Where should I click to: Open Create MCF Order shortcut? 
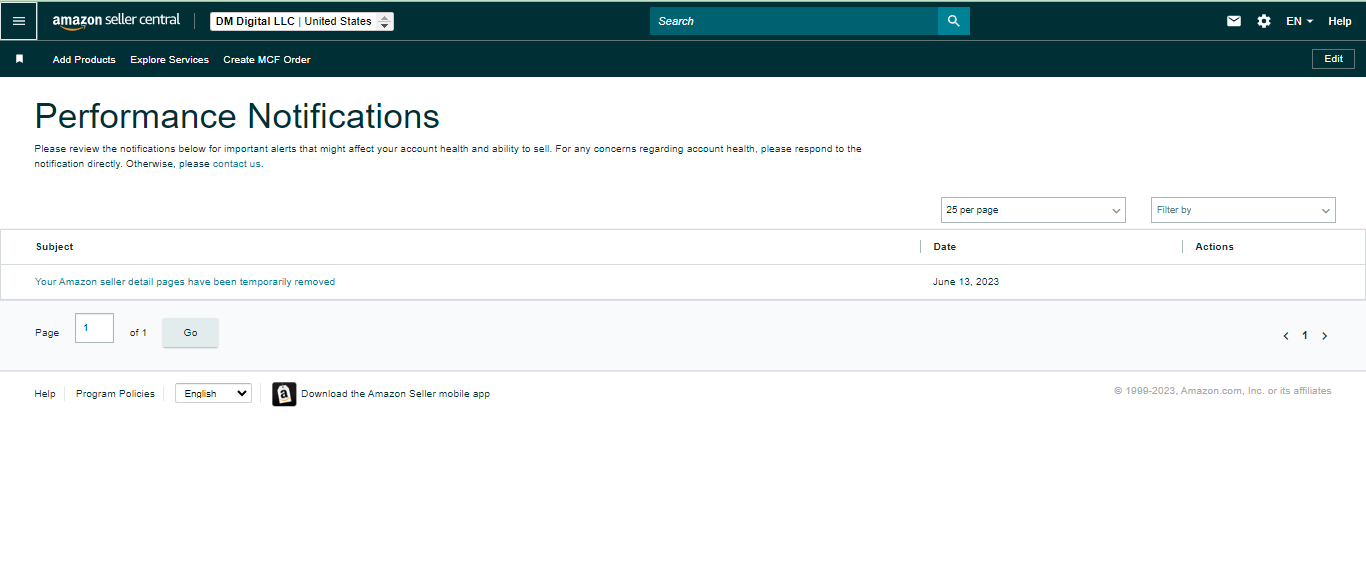pyautogui.click(x=267, y=60)
